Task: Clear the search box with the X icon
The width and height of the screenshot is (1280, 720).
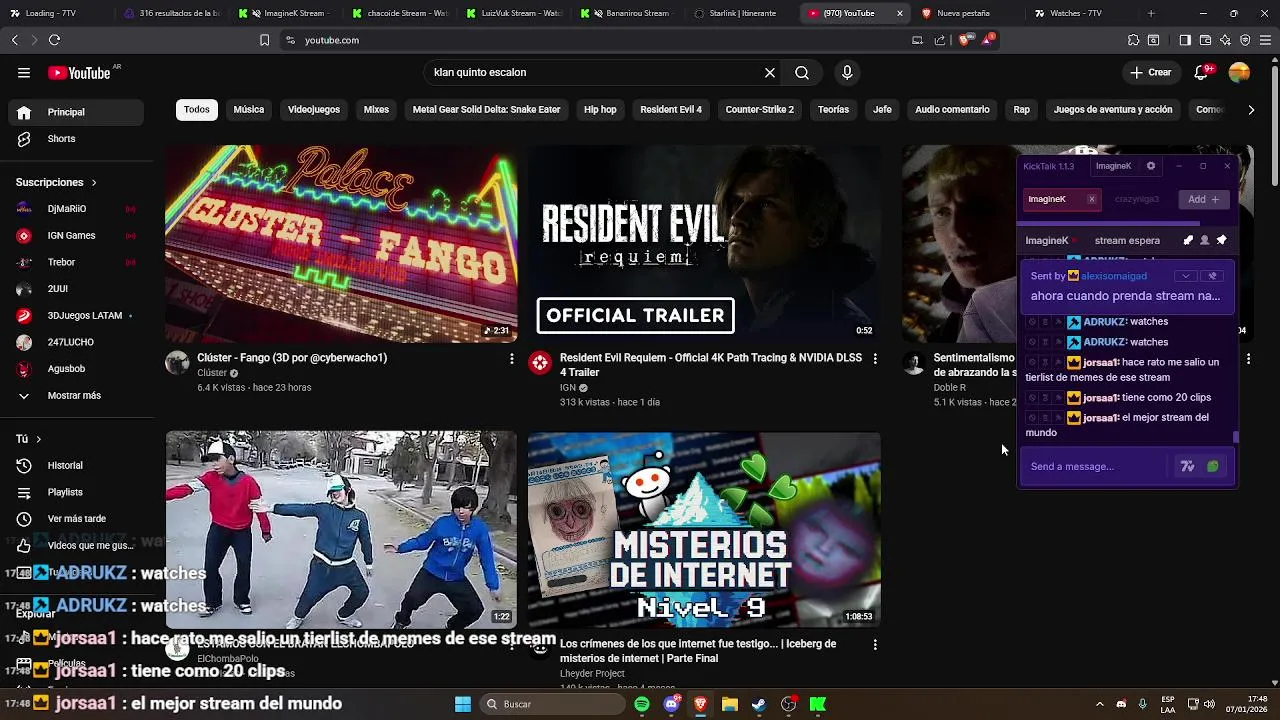Action: tap(770, 72)
